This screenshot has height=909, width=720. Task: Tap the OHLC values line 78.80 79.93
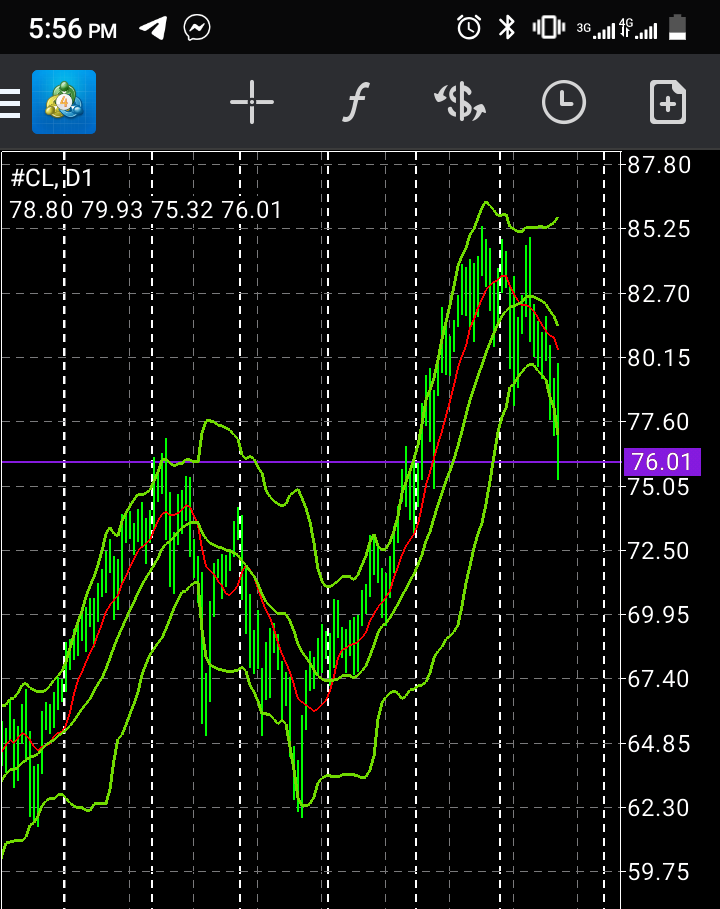[146, 210]
